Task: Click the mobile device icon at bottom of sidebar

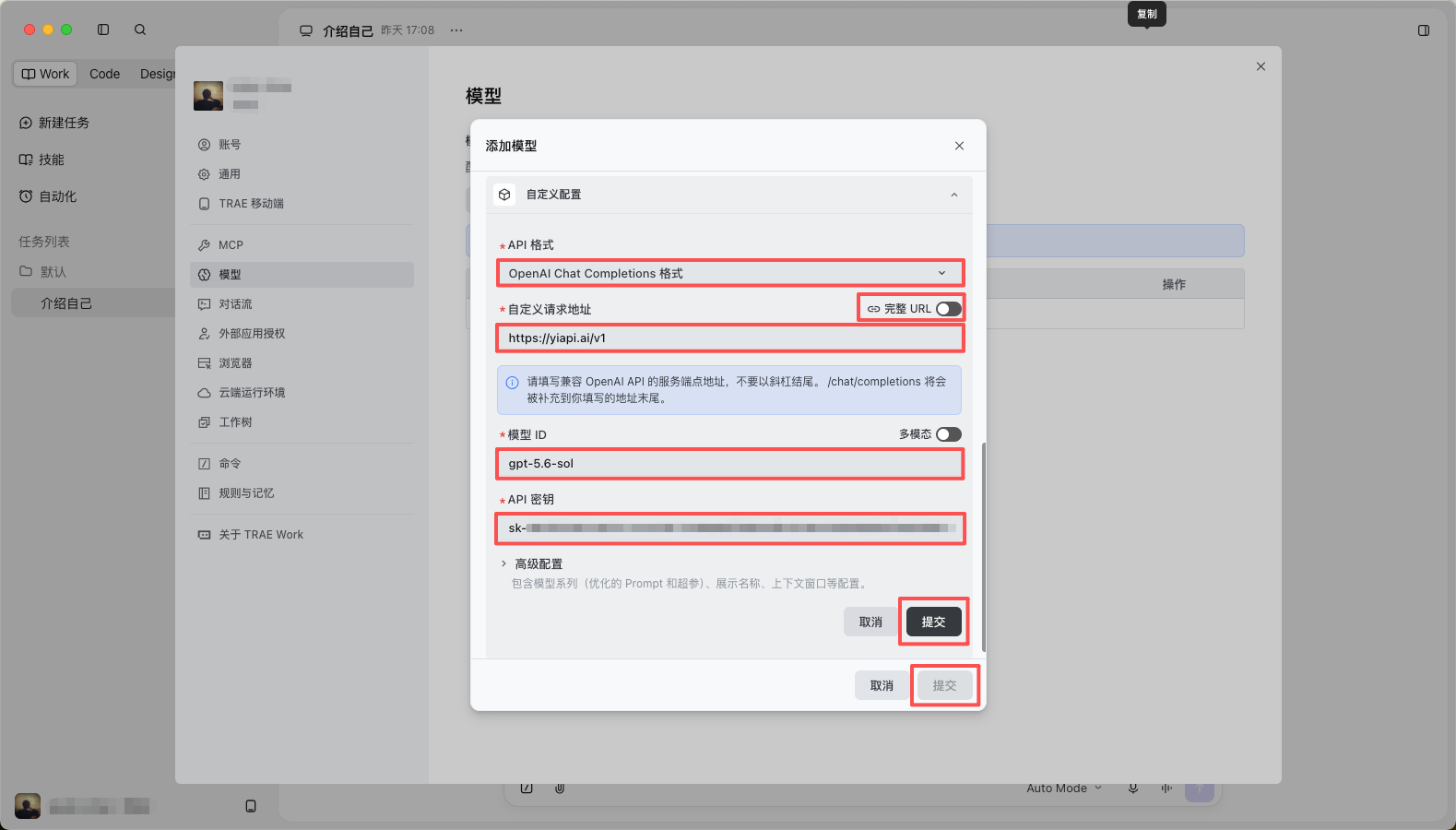Action: point(251,806)
